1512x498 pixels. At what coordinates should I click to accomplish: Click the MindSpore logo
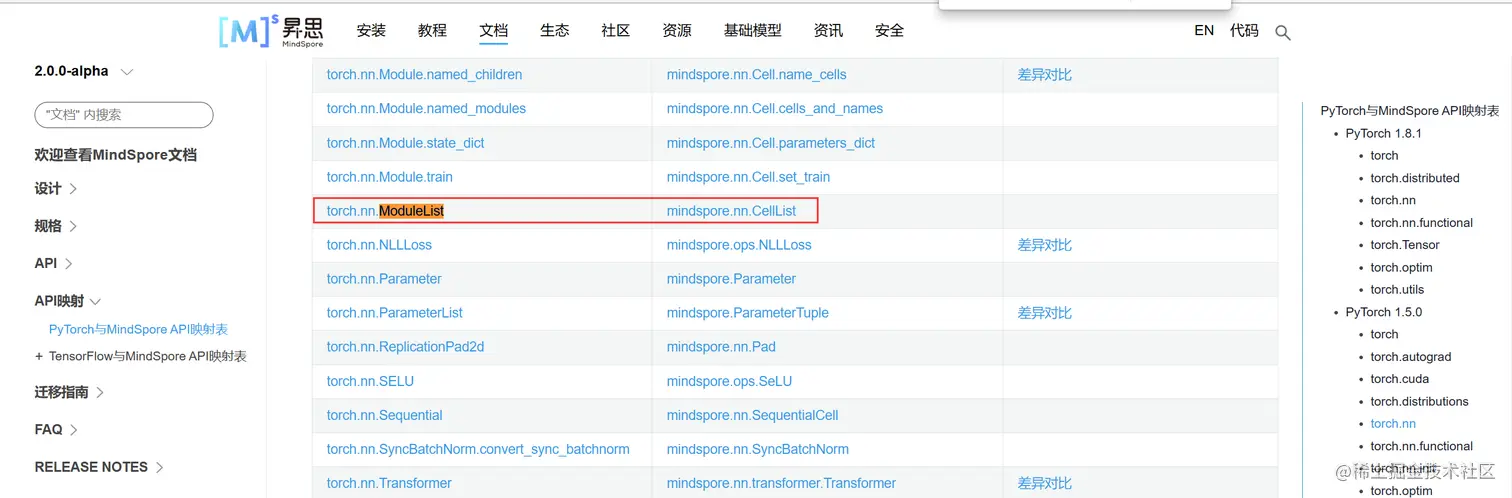271,30
